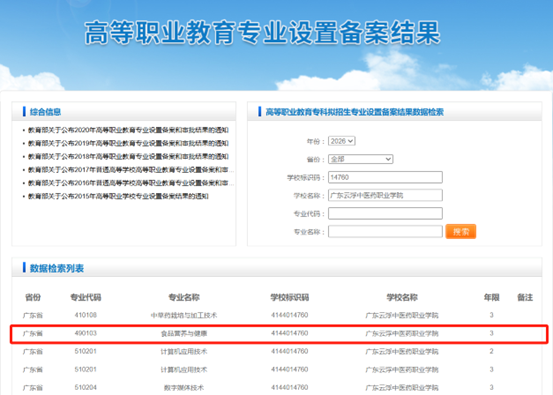553x395 pixels.
Task: Open the 2015年 高等职业学校专业设置备案结果 notice link
Action: tap(118, 196)
